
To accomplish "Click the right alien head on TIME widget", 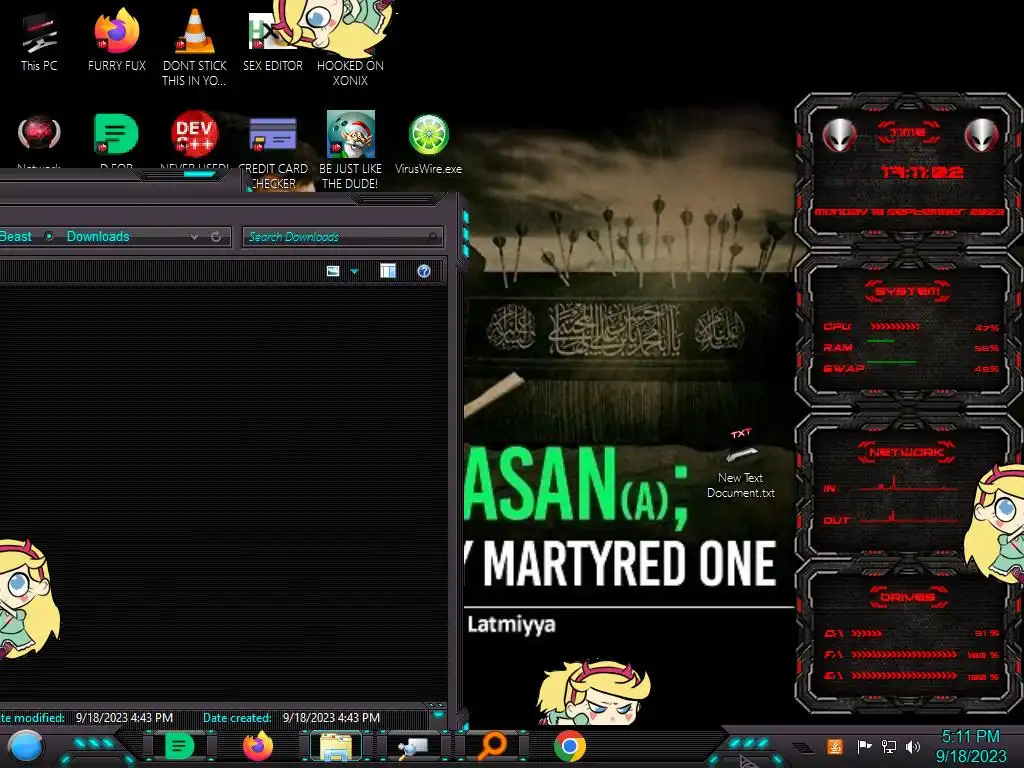I will pos(982,136).
